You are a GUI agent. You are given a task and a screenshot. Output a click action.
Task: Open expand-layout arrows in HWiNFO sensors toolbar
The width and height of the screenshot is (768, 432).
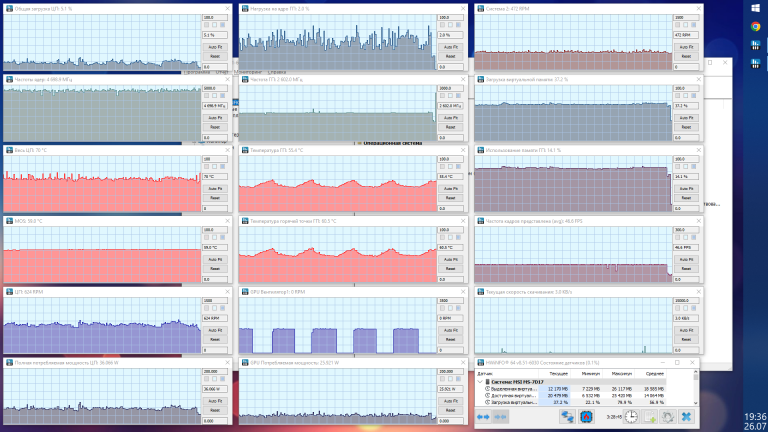483,417
